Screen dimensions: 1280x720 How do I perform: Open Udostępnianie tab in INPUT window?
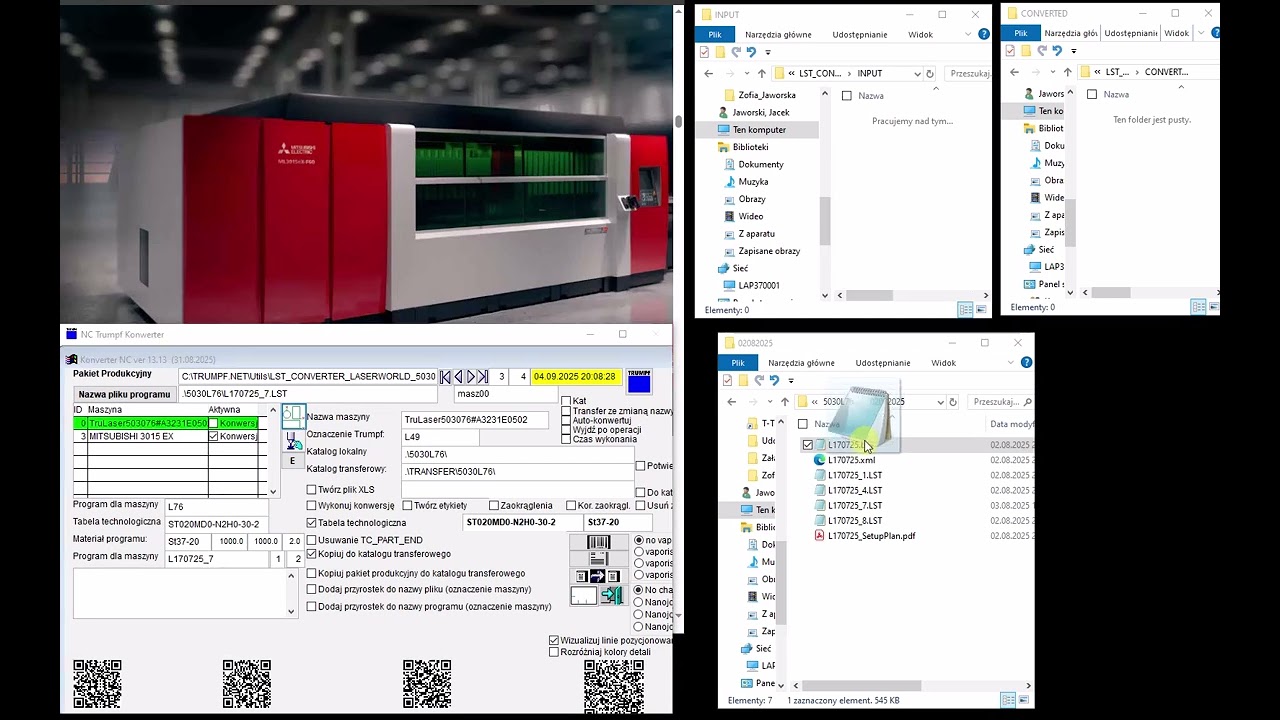pyautogui.click(x=859, y=34)
